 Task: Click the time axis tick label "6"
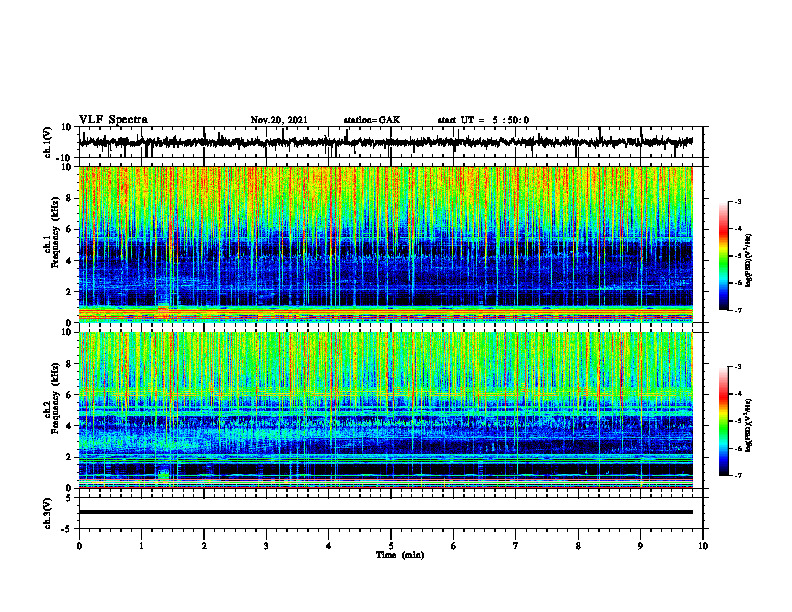point(454,546)
